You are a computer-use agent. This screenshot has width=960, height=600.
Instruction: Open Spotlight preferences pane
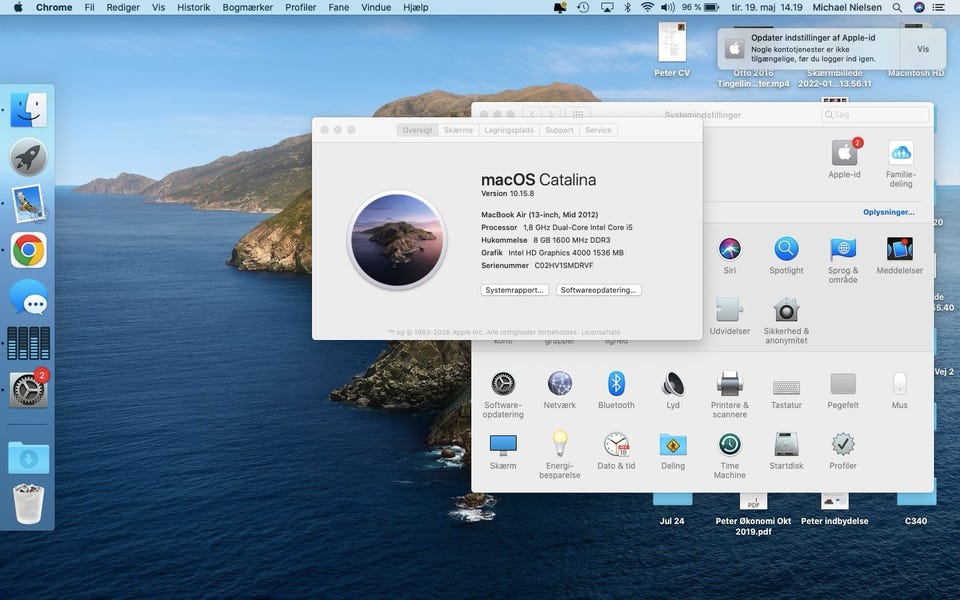[786, 256]
